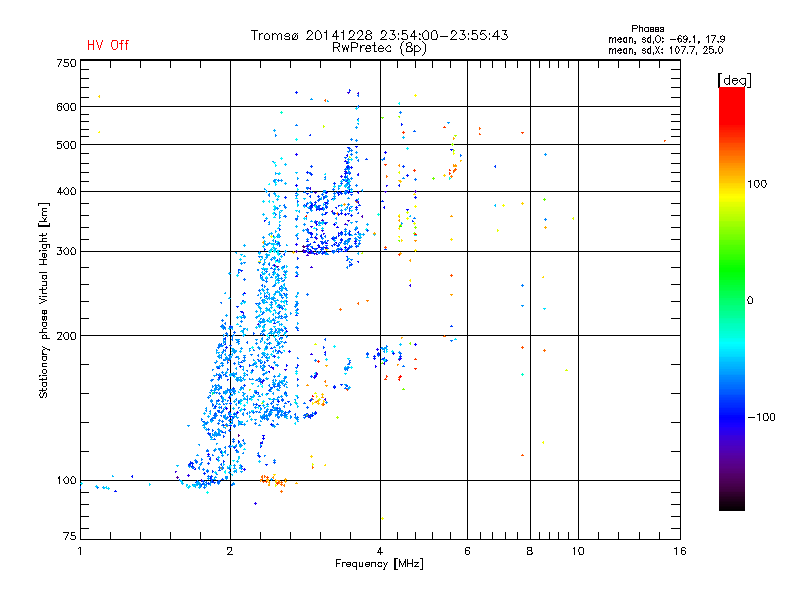Click the y-axis tick label '200'
The height and width of the screenshot is (600, 800).
(x=66, y=336)
